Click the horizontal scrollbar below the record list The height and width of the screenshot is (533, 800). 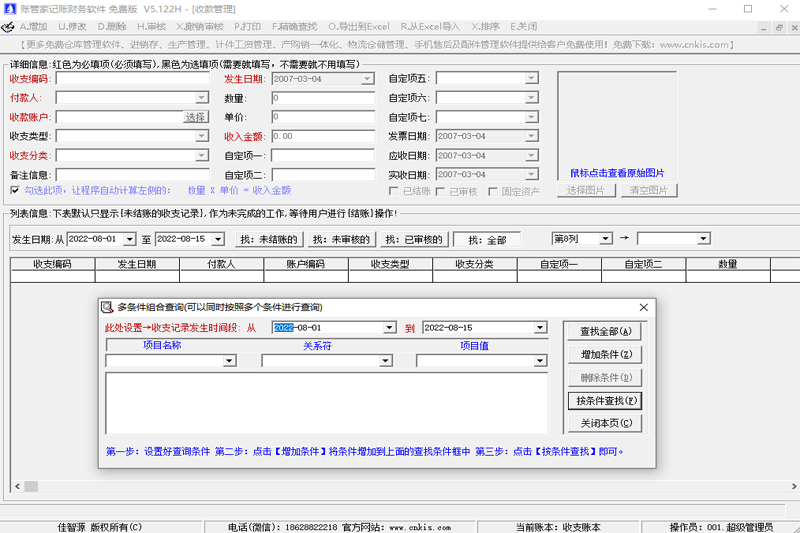(x=400, y=486)
